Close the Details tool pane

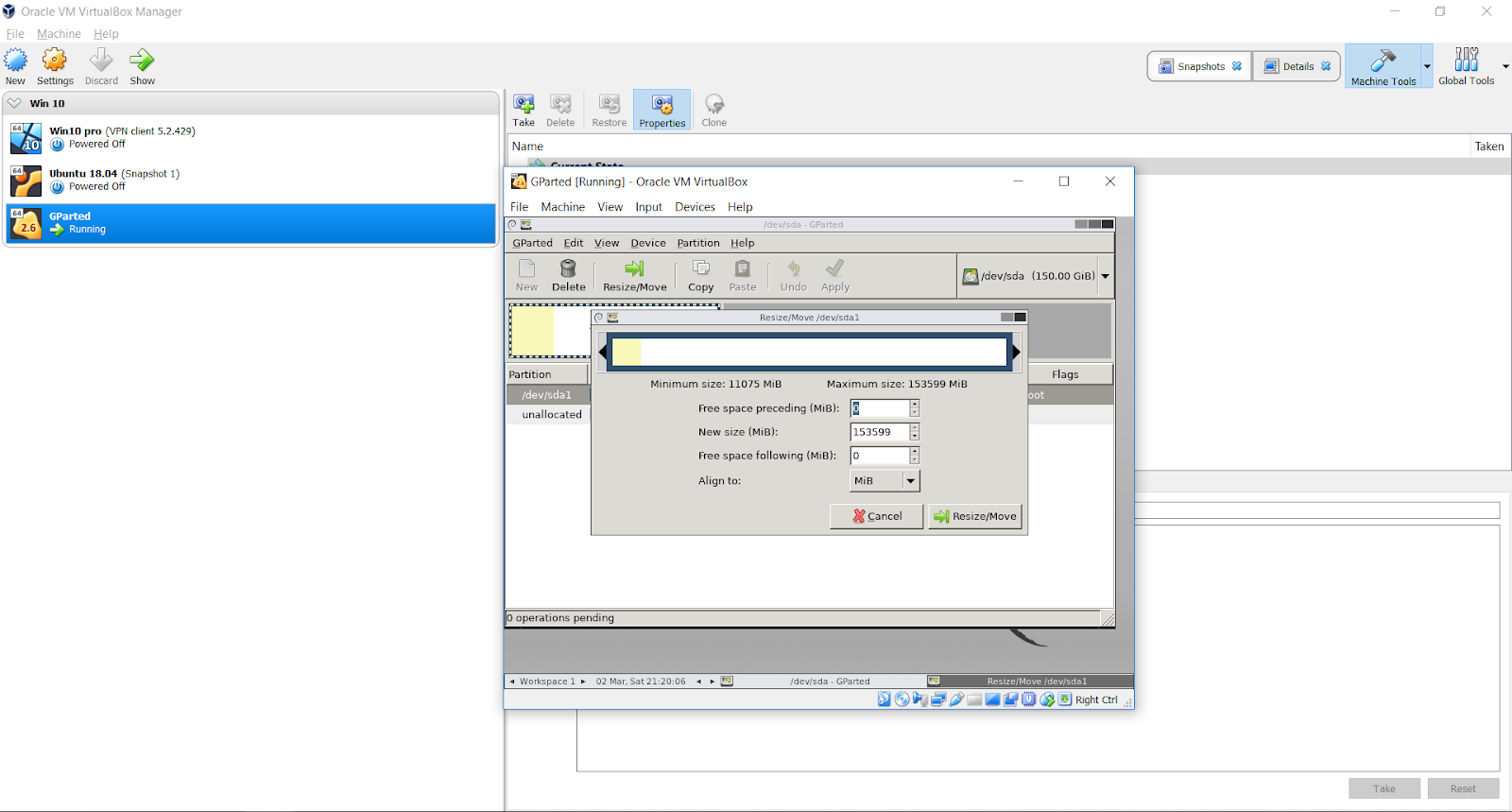coord(1326,66)
